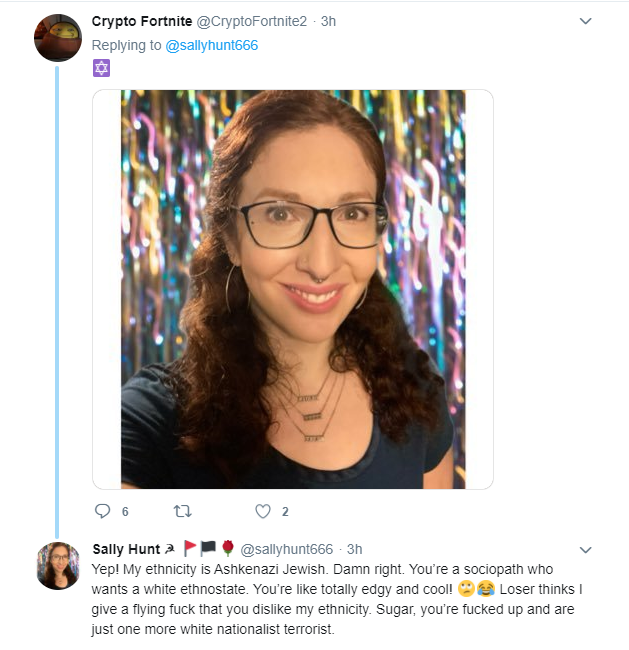Click the black flag emoji in Sally's name
This screenshot has height=650, width=629.
208,548
